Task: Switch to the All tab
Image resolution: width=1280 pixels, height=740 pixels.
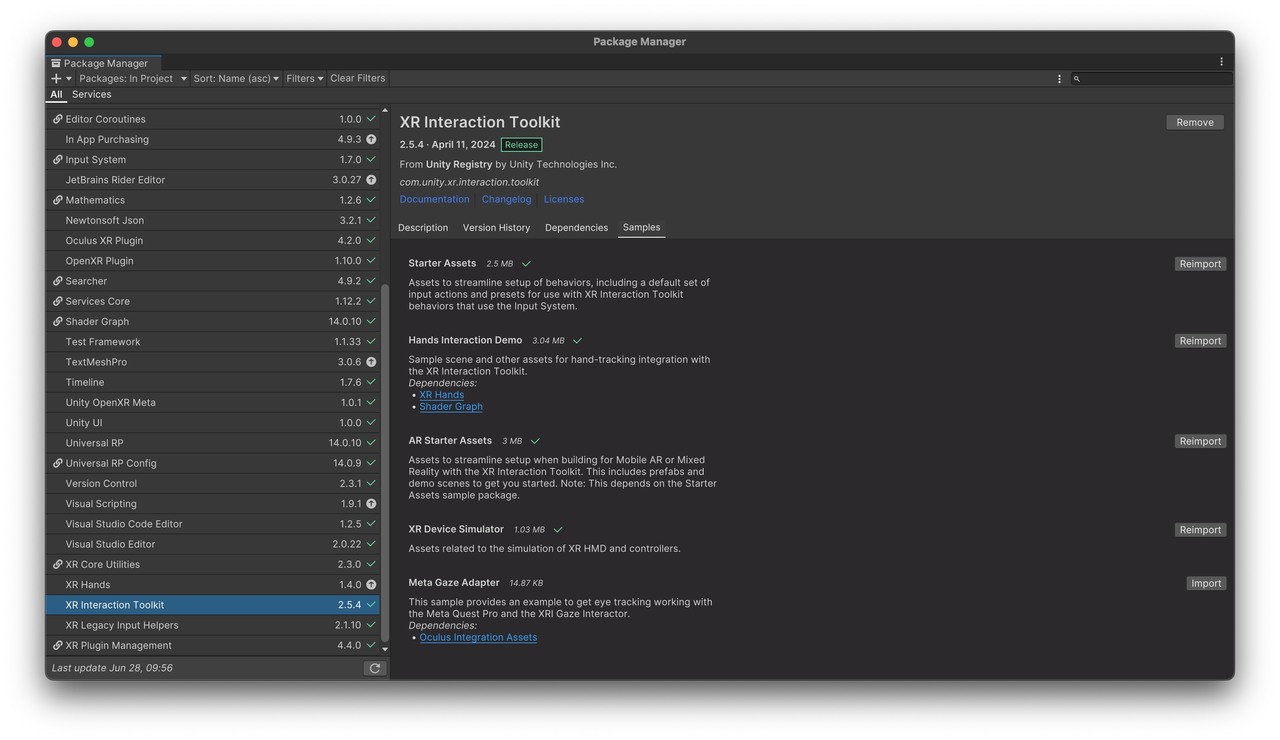Action: tap(56, 94)
